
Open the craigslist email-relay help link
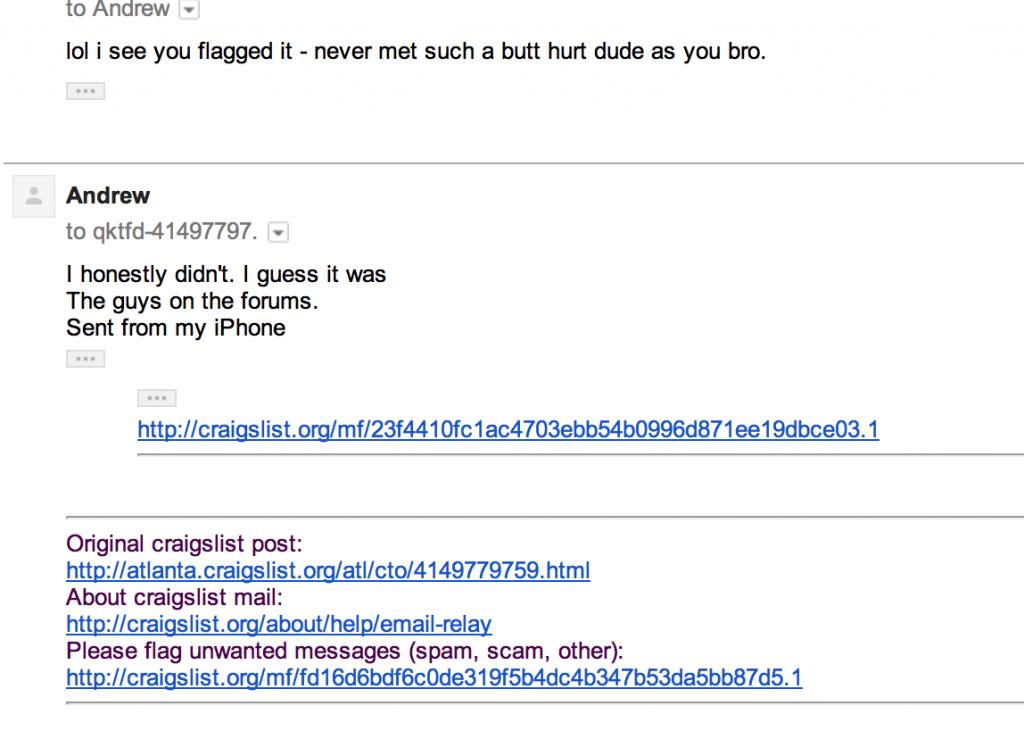pyautogui.click(x=279, y=625)
